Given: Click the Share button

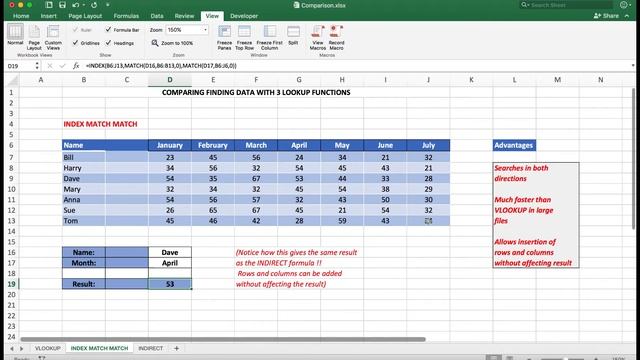Looking at the screenshot, I should tap(606, 16).
